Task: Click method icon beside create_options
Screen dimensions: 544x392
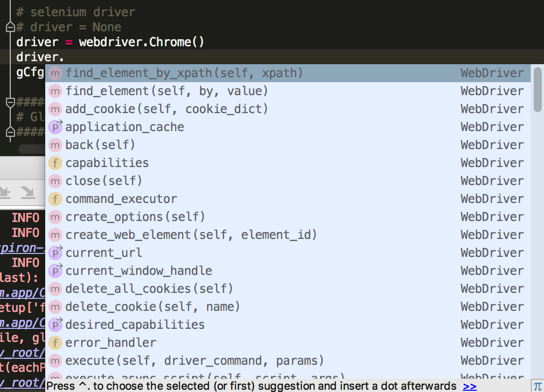Action: tap(55, 218)
